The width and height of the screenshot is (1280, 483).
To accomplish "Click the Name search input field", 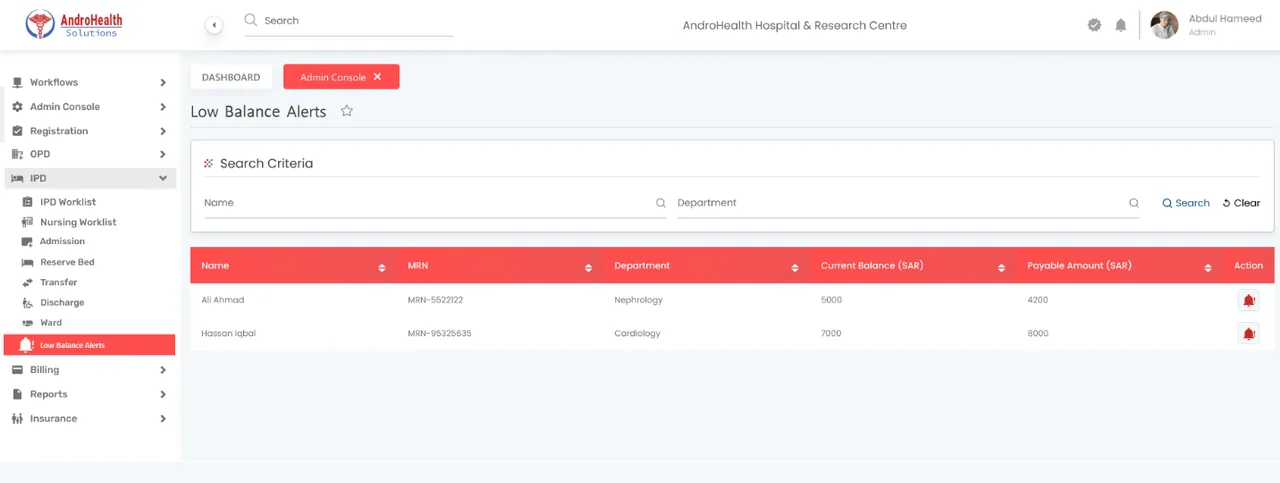I will 435,203.
